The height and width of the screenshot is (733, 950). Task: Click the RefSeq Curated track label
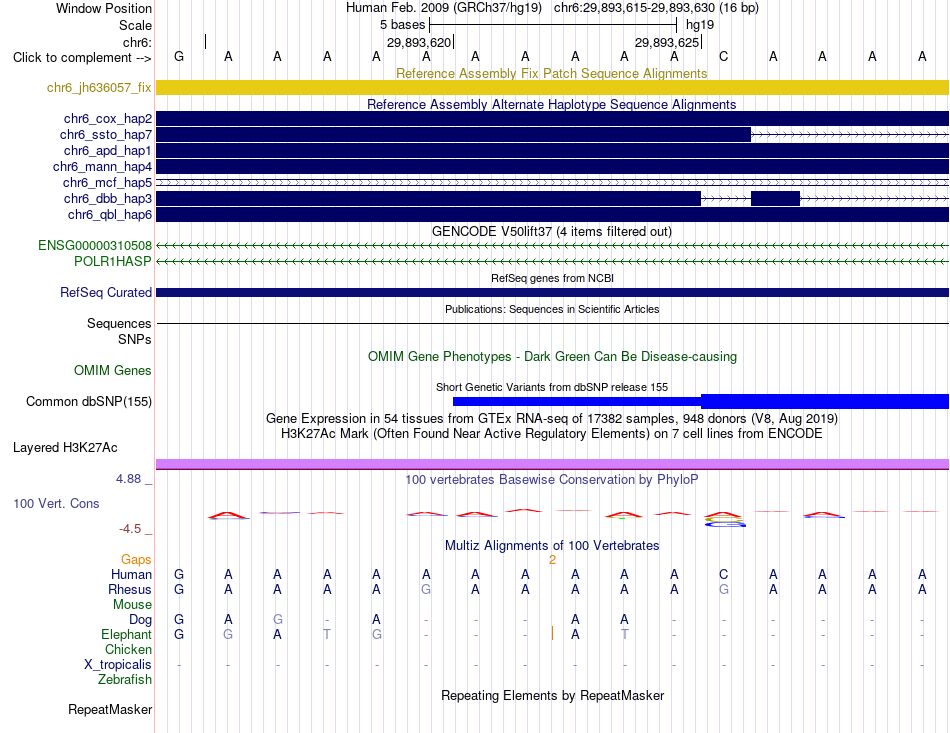click(x=106, y=293)
